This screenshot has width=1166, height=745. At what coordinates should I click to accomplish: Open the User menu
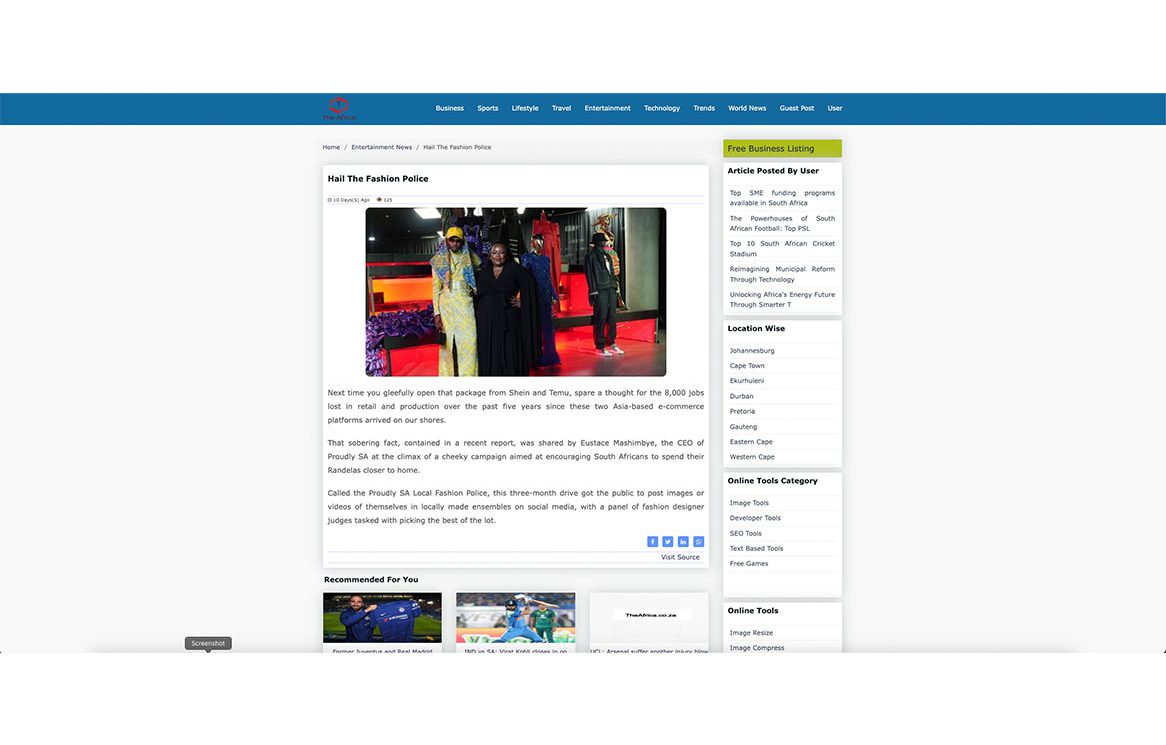tap(834, 108)
